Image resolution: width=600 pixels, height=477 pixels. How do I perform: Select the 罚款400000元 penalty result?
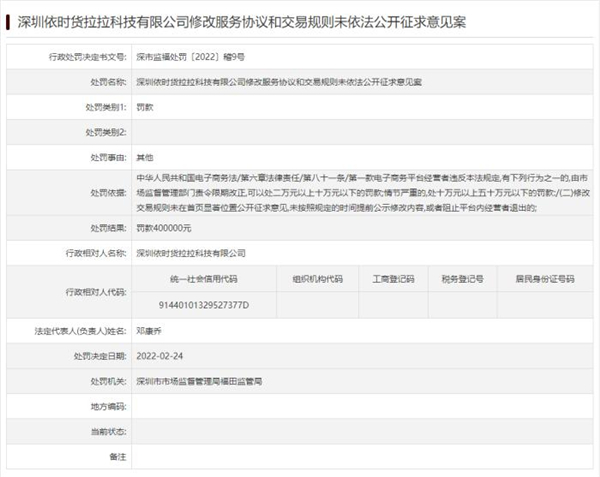click(x=162, y=228)
